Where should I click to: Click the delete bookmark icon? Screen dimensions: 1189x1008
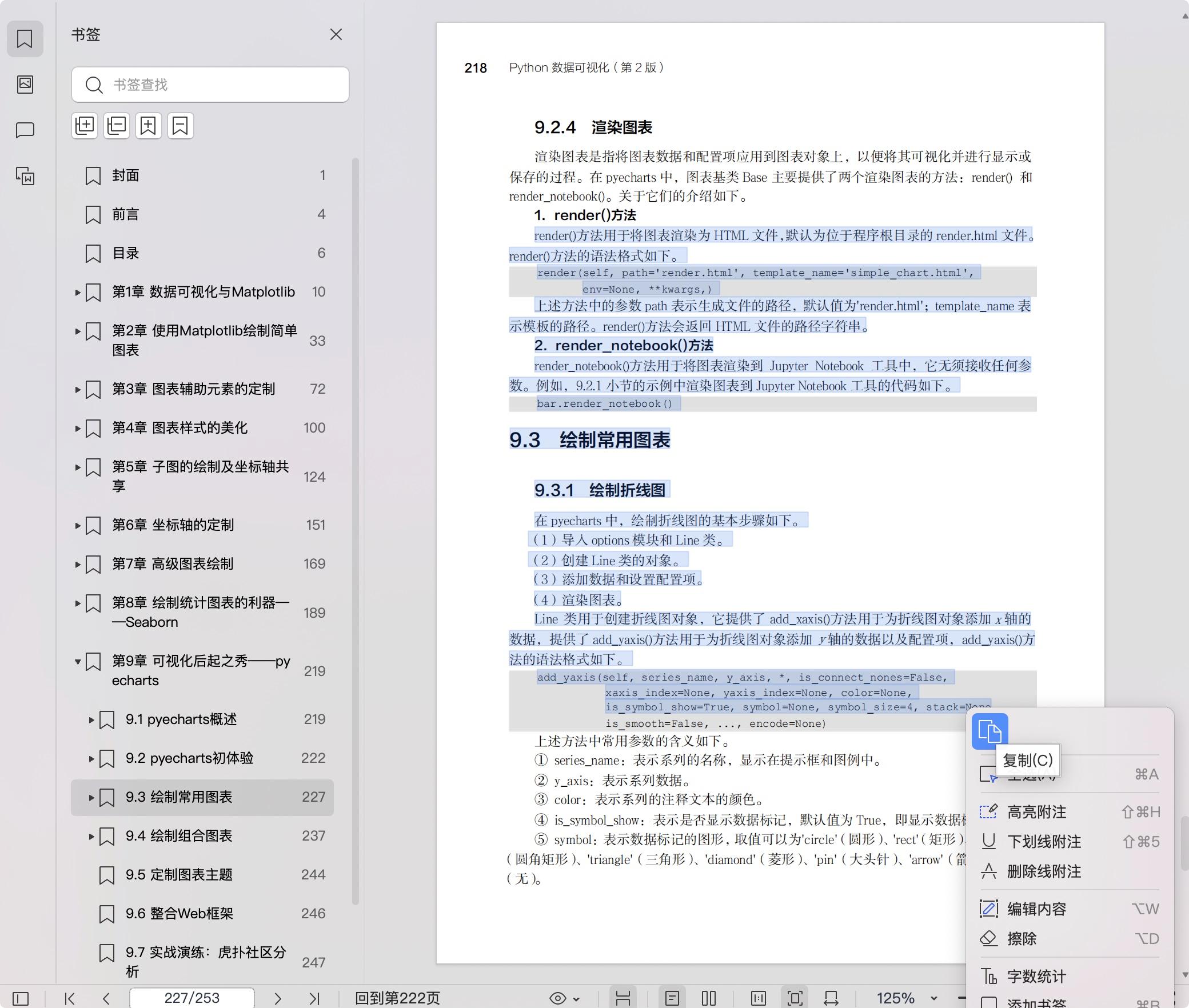point(180,126)
